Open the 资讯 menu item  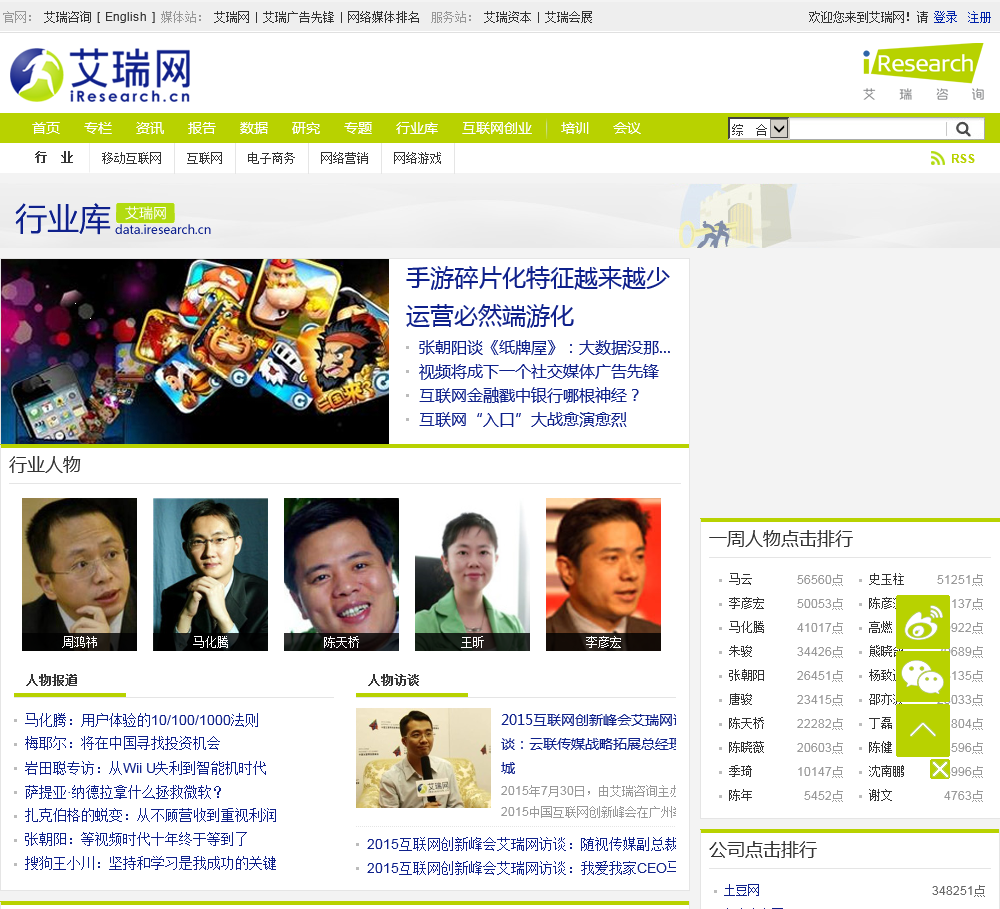coord(150,128)
